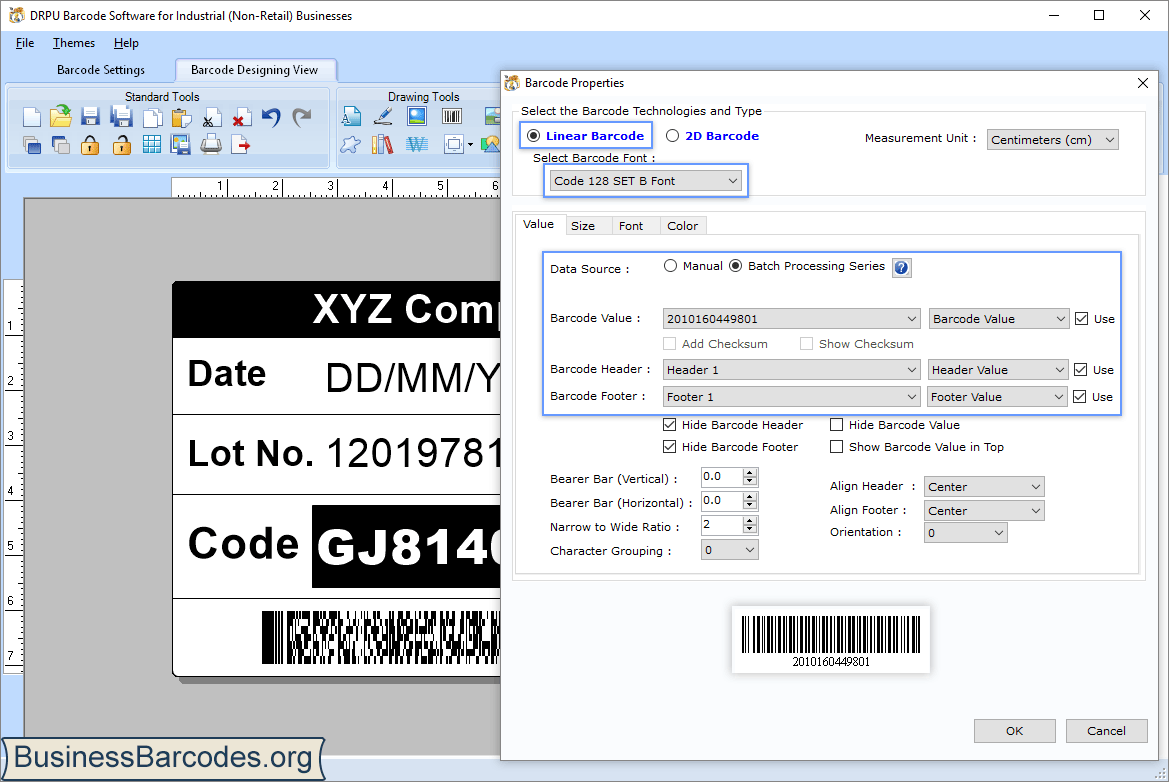The image size is (1169, 782).
Task: Toggle Use checkbox for Barcode Value
Action: pos(1082,319)
